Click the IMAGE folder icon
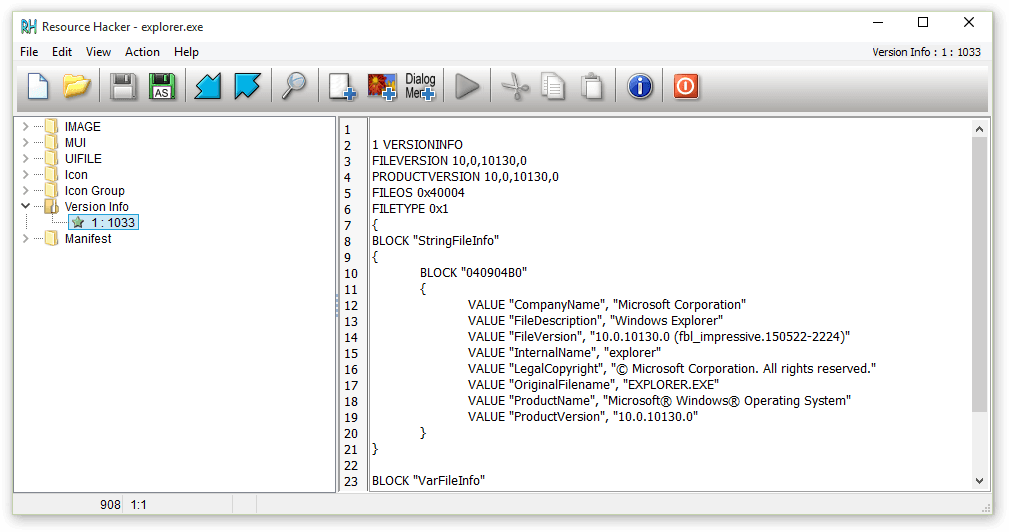The width and height of the screenshot is (1009, 532). (x=51, y=127)
